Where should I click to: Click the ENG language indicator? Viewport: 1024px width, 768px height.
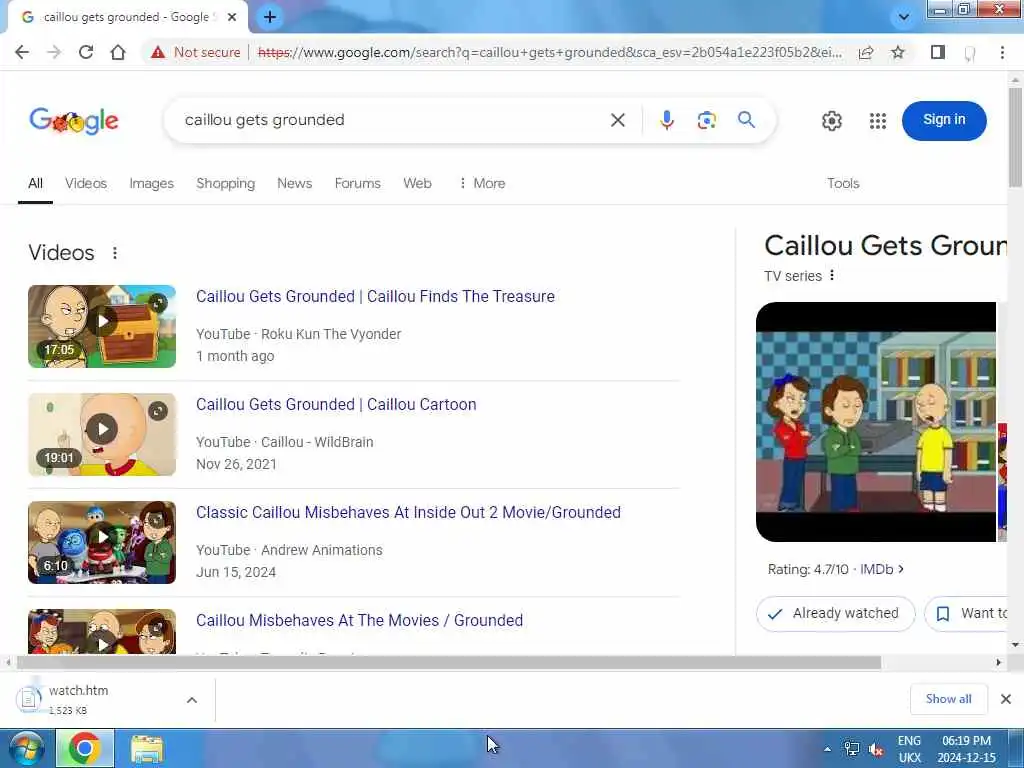coord(909,741)
